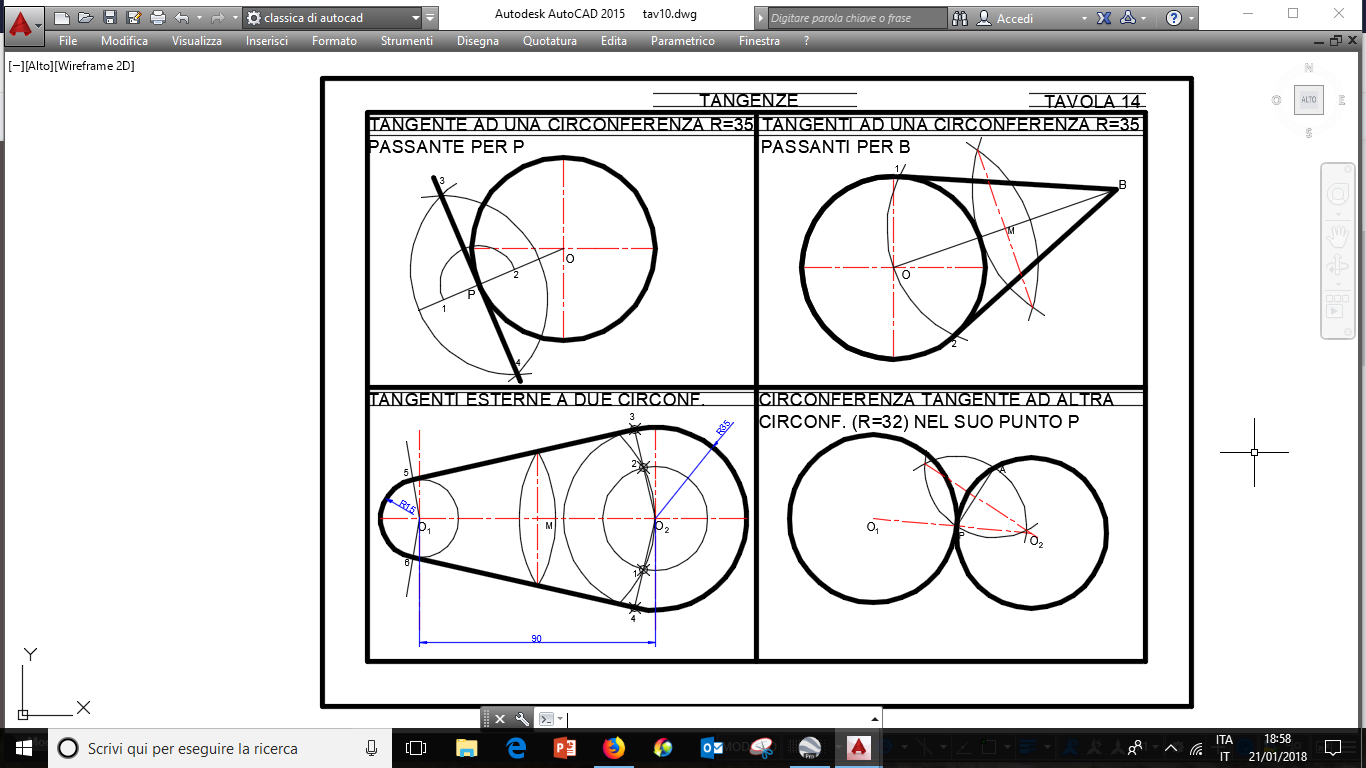Open Autodesk Exchange Apps X icon
The width and height of the screenshot is (1366, 768).
click(1104, 18)
